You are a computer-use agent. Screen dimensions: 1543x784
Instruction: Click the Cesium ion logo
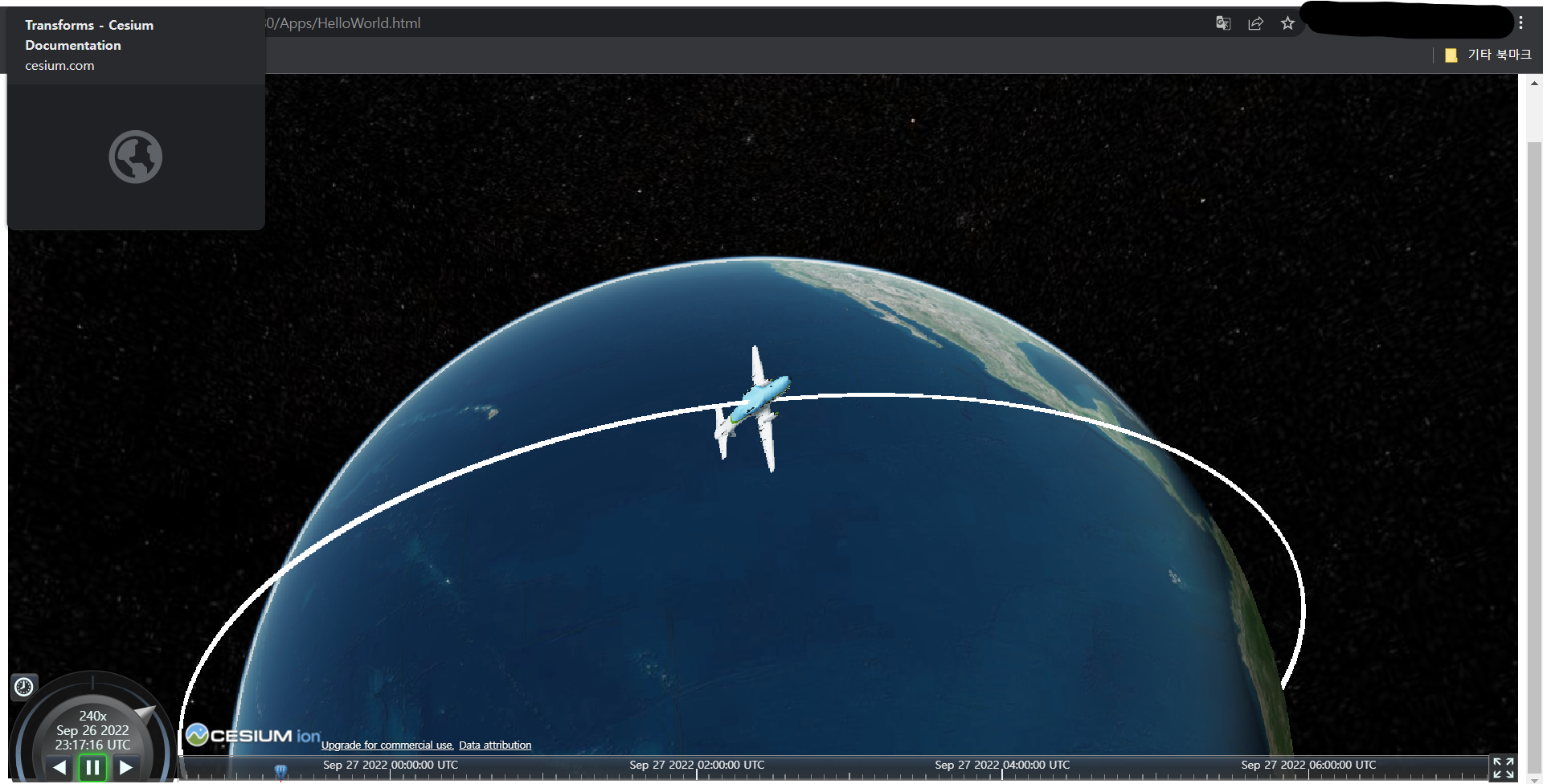253,735
